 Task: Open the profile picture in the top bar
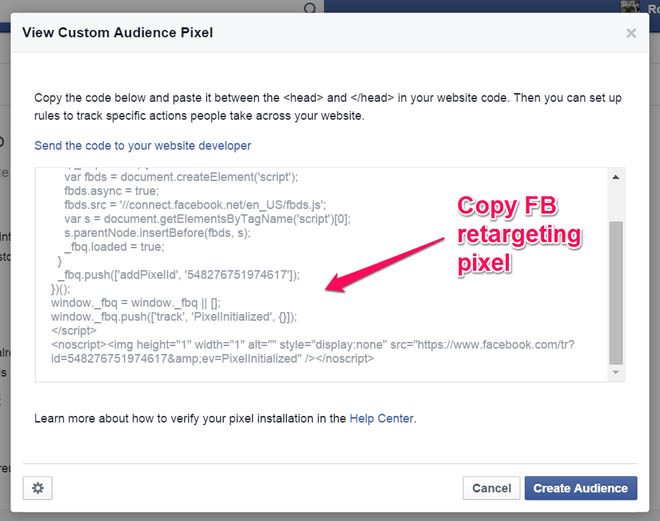(629, 7)
